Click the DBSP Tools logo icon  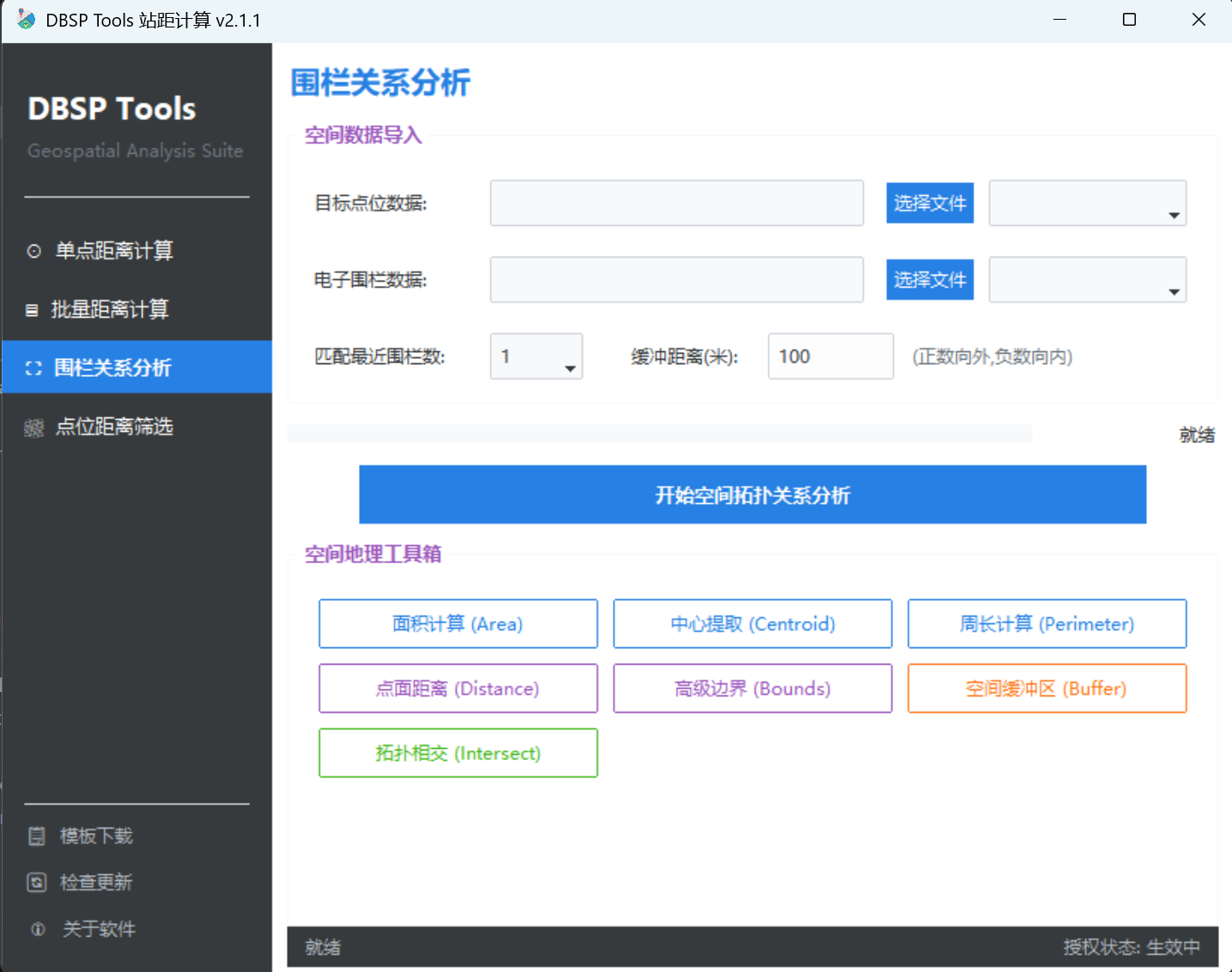pos(26,19)
